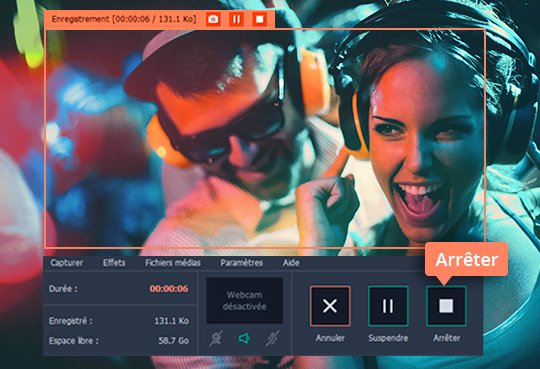Take a snapshot with the camera icon

tap(214, 19)
